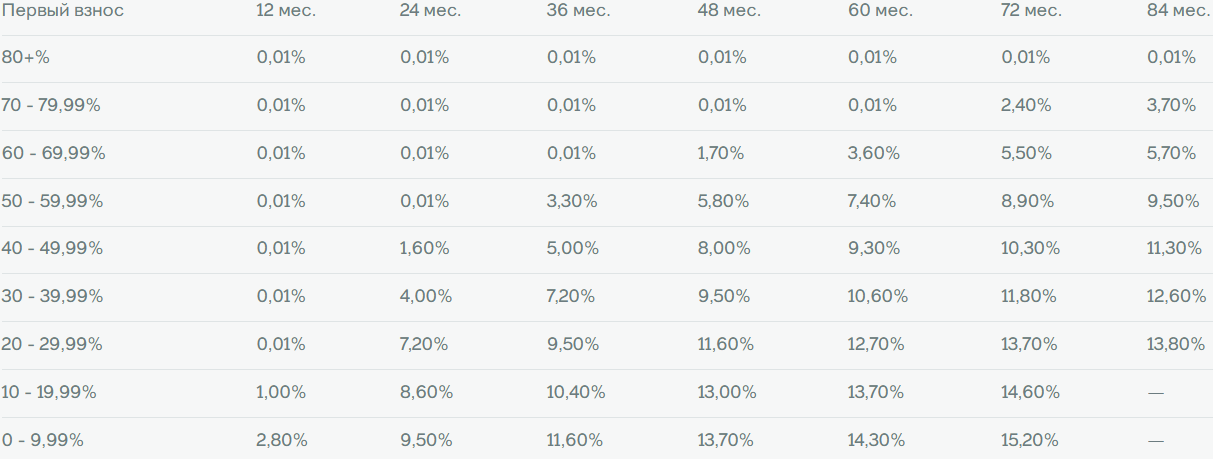Select the 13,80% rate cell
1213x459 pixels.
tap(1176, 344)
